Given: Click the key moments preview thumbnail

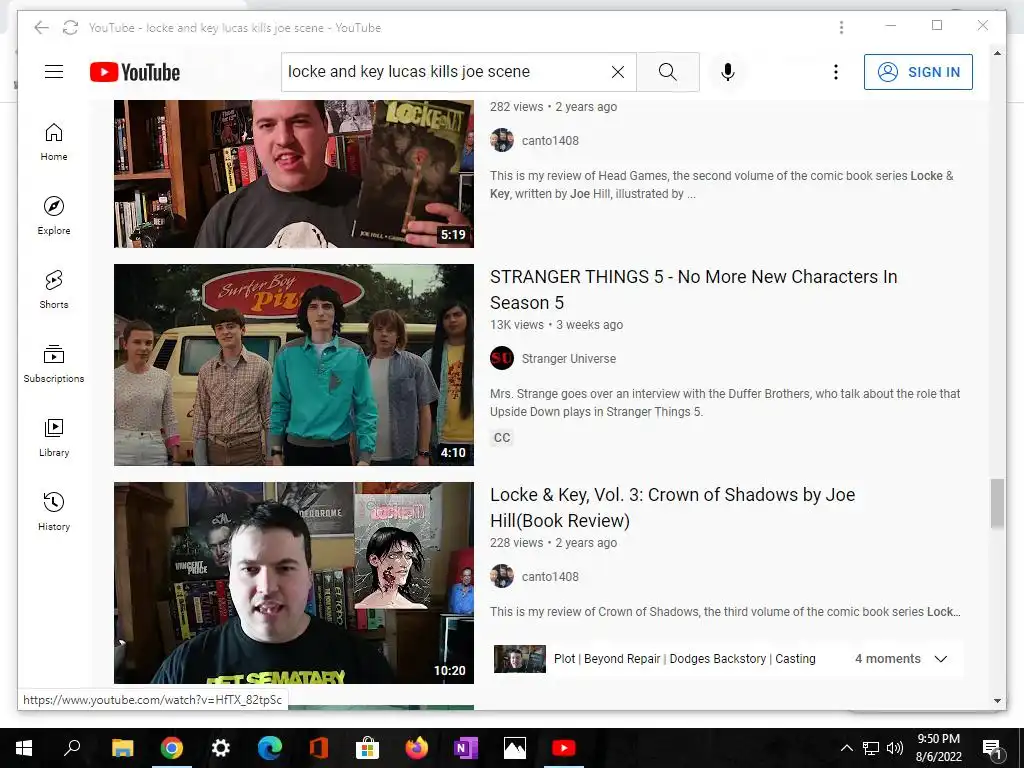Looking at the screenshot, I should tap(520, 659).
